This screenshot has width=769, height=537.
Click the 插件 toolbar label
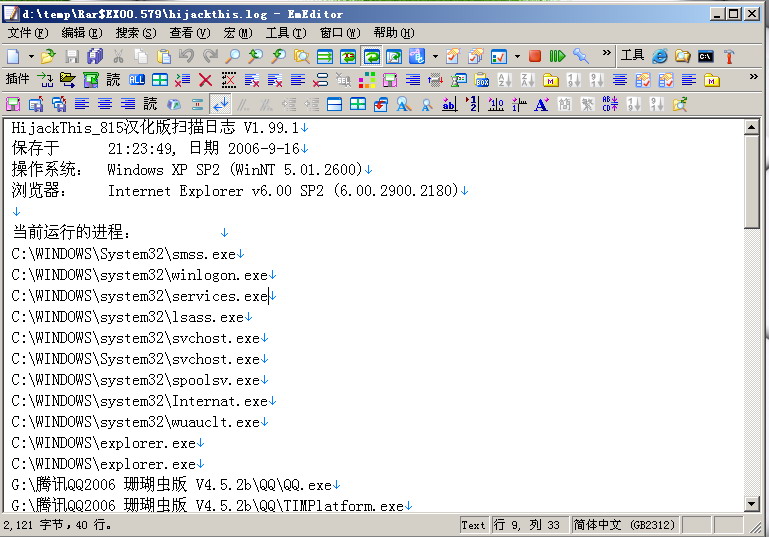[x=17, y=79]
